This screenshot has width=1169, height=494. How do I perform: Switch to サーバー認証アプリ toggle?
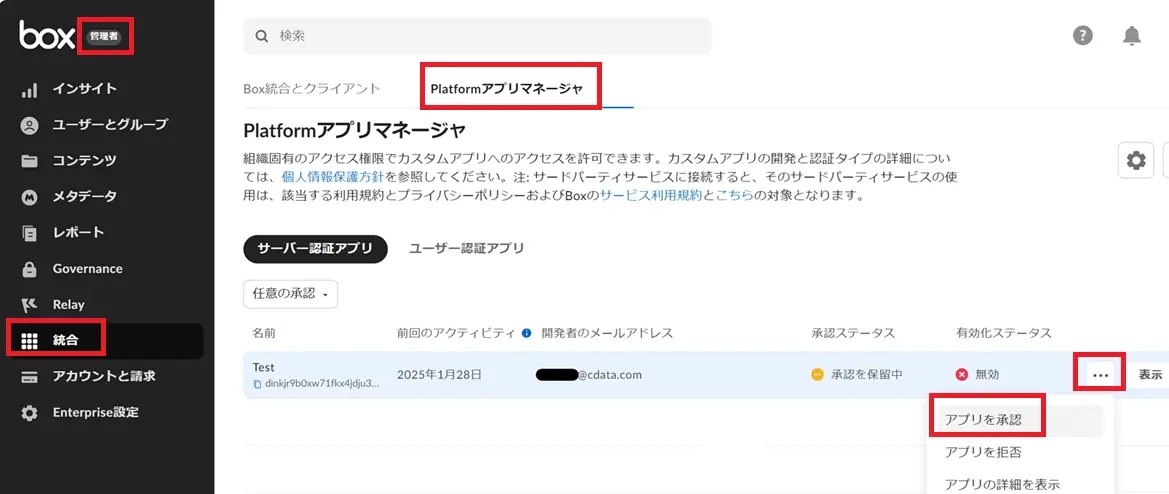click(x=315, y=248)
